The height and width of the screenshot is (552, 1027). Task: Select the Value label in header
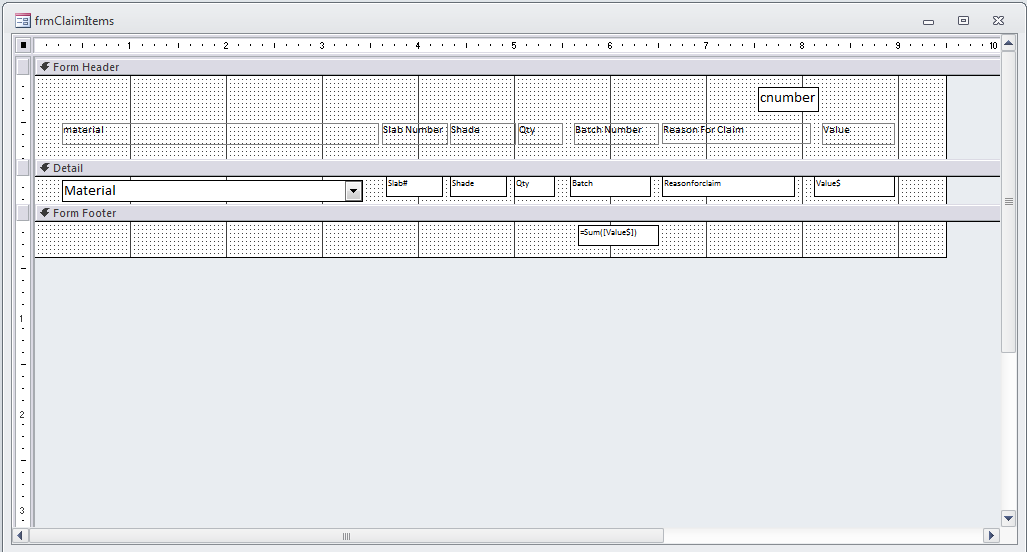[858, 134]
